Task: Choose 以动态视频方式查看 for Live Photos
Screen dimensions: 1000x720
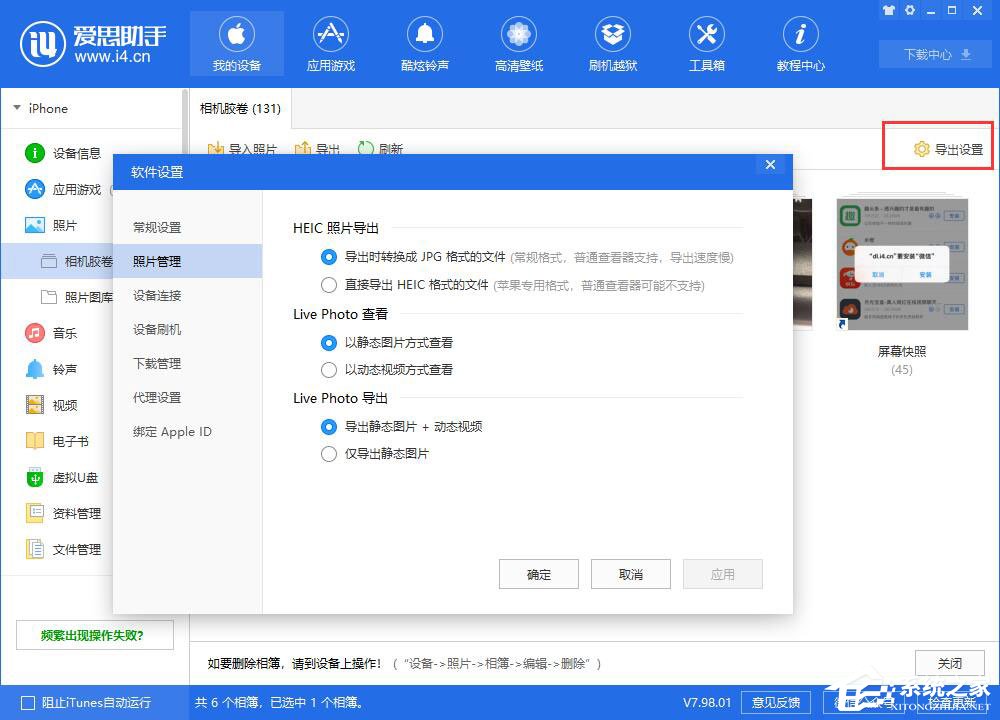Action: [x=328, y=370]
